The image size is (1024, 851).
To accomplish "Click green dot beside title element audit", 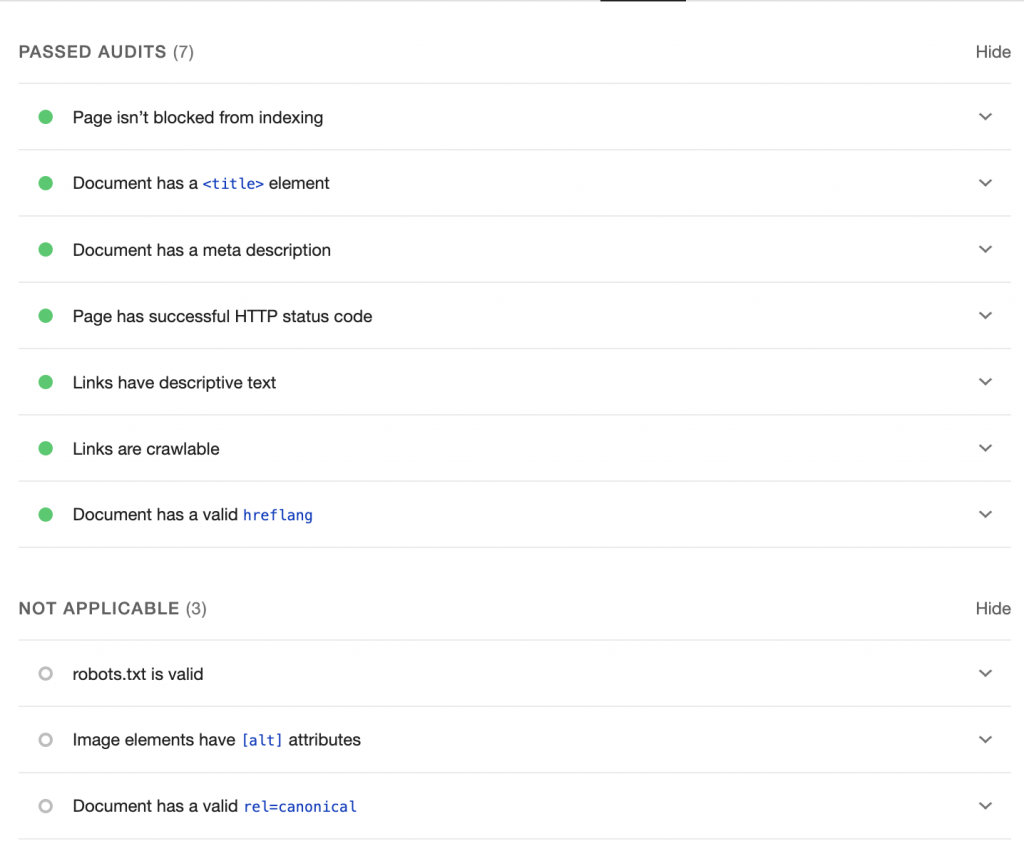I will coord(45,183).
